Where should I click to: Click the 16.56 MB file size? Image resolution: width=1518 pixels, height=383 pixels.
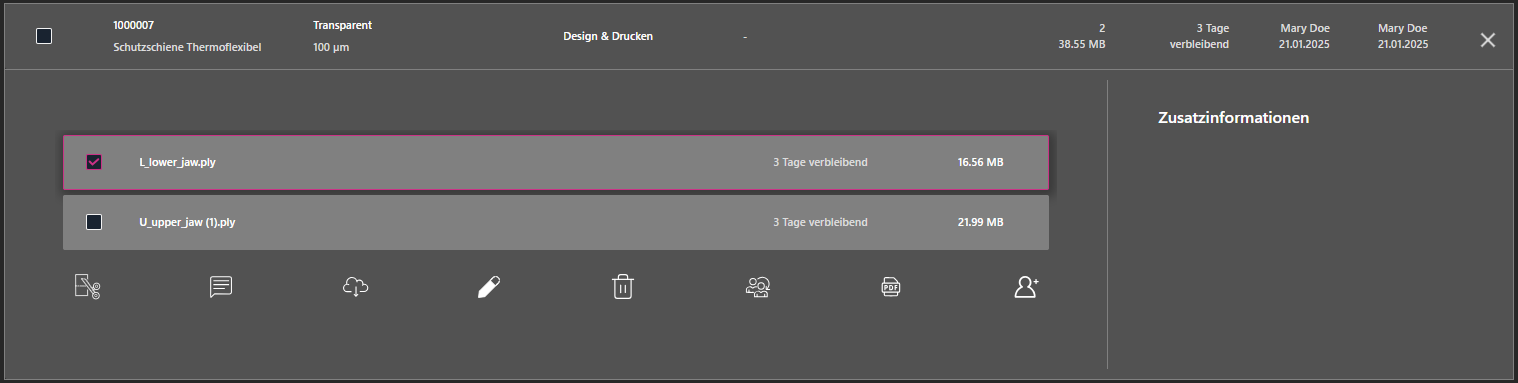[980, 162]
